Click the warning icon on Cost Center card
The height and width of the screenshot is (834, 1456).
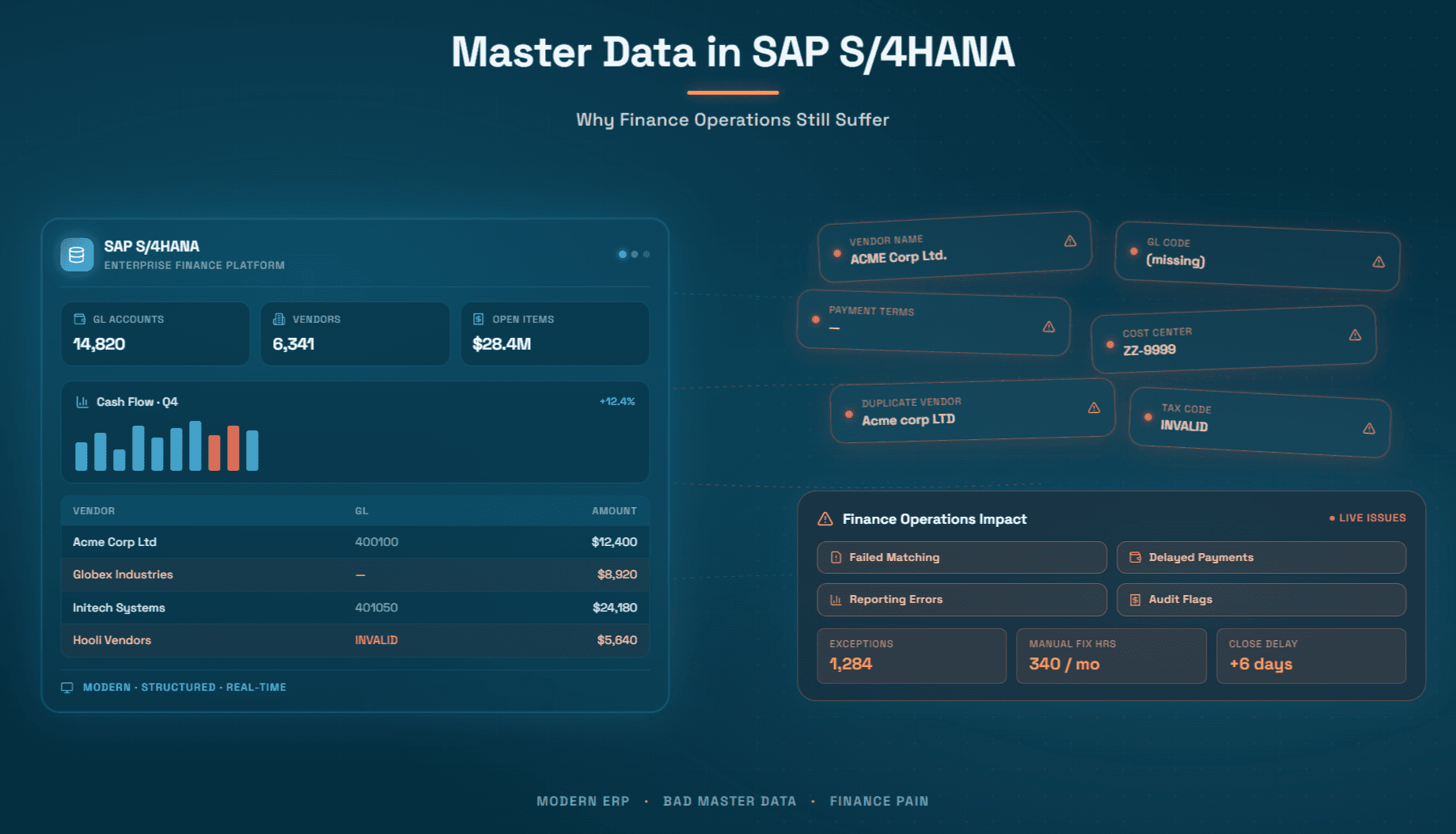pyautogui.click(x=1355, y=335)
